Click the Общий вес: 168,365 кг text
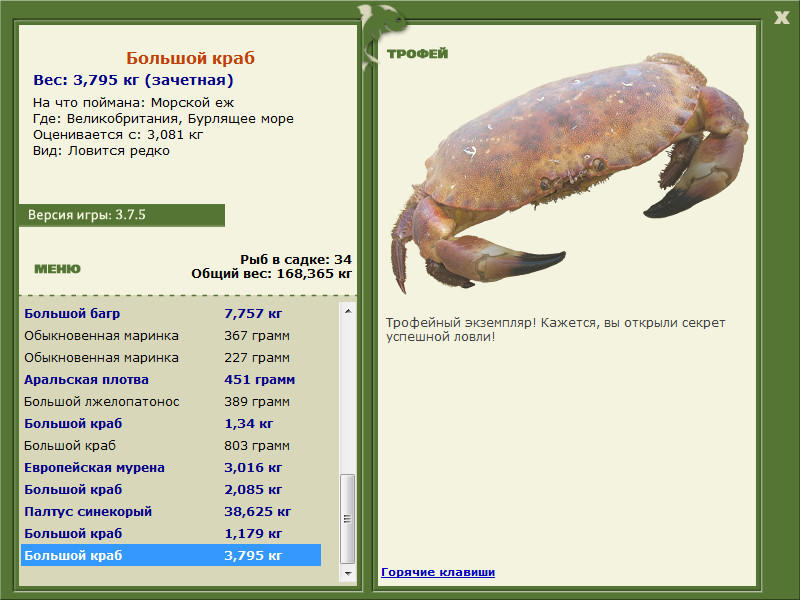Viewport: 800px width, 600px height. coord(271,274)
